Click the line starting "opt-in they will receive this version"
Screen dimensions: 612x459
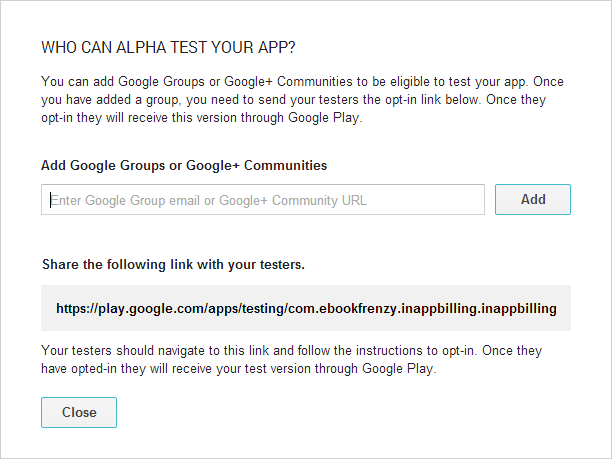coord(200,117)
